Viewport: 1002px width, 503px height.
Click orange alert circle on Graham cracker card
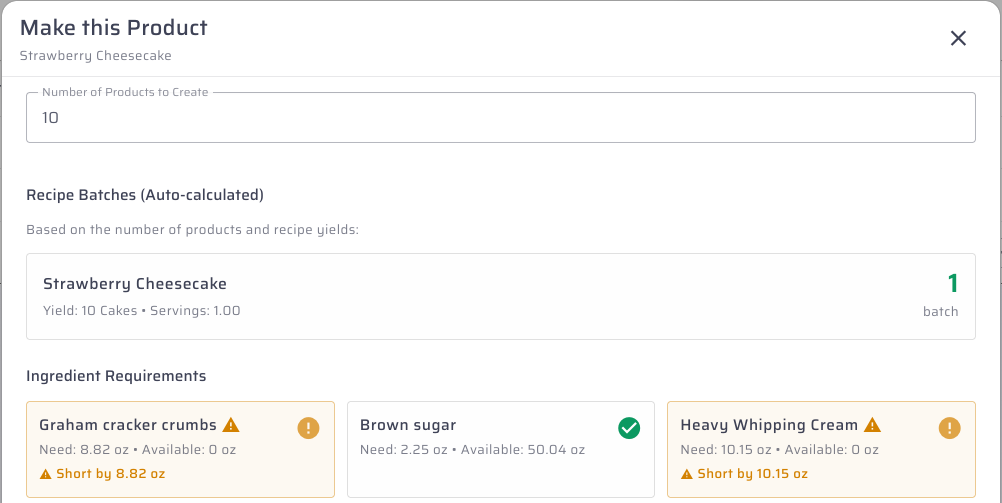(308, 428)
